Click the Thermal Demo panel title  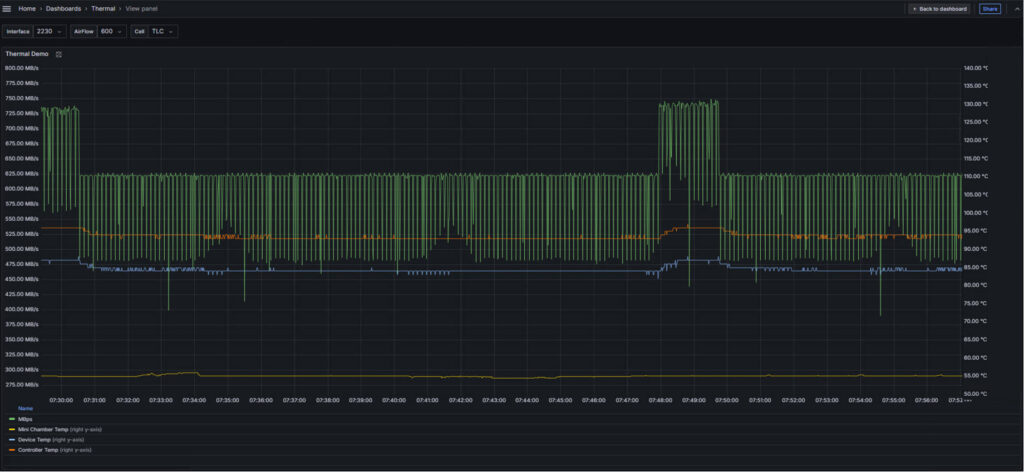tap(27, 54)
